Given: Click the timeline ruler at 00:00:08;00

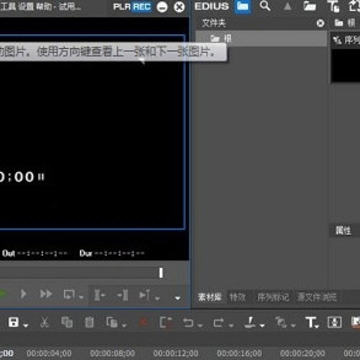Looking at the screenshot, I should (x=112, y=353).
